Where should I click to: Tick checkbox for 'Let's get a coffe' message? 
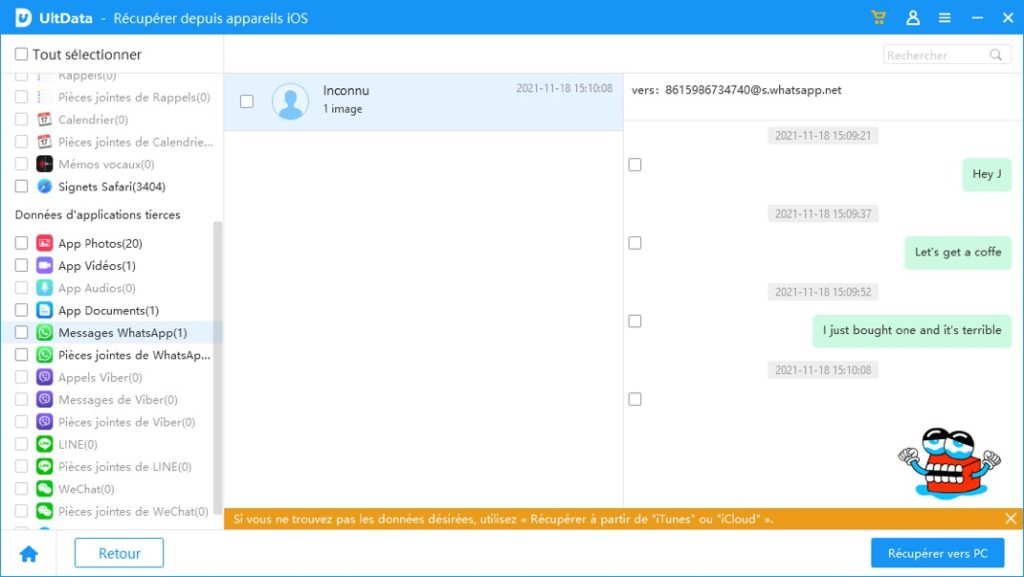(x=635, y=243)
